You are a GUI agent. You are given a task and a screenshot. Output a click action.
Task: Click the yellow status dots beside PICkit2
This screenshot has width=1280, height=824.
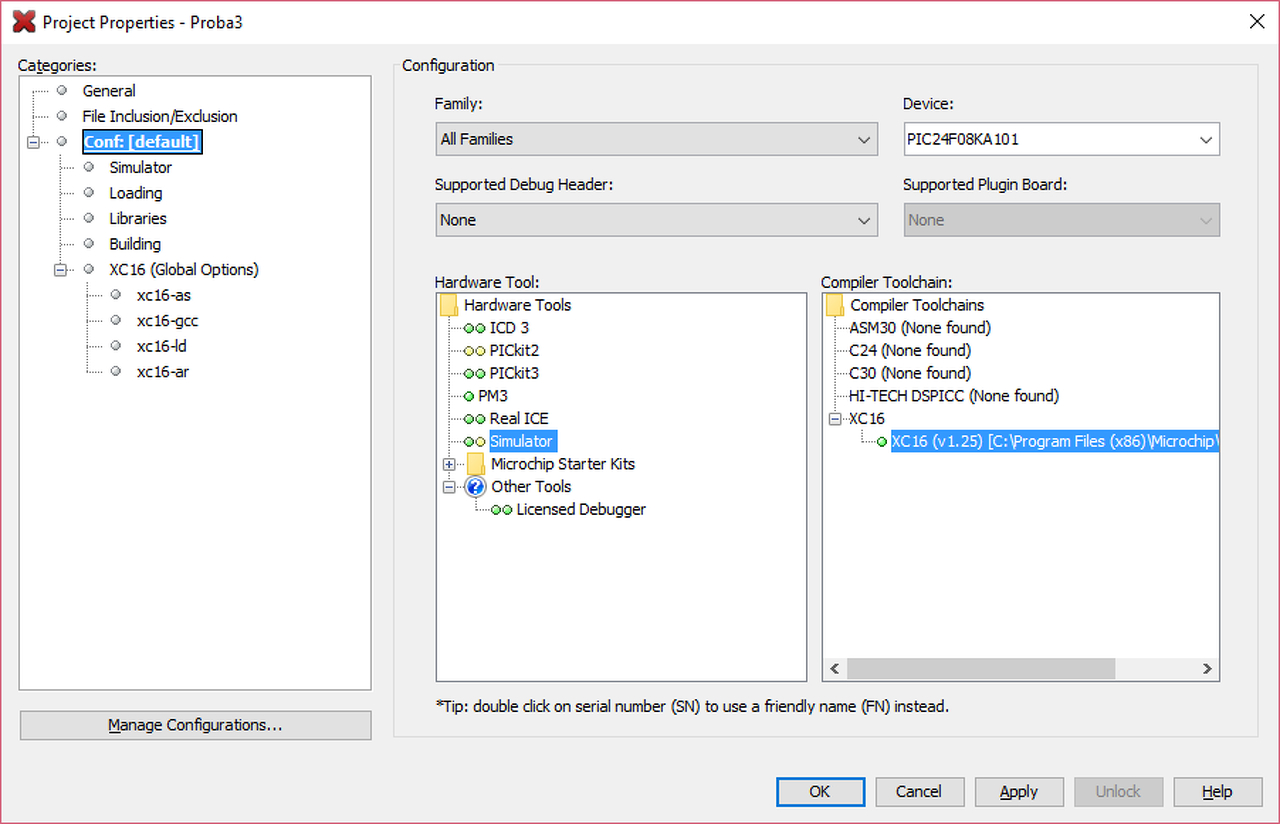coord(474,351)
